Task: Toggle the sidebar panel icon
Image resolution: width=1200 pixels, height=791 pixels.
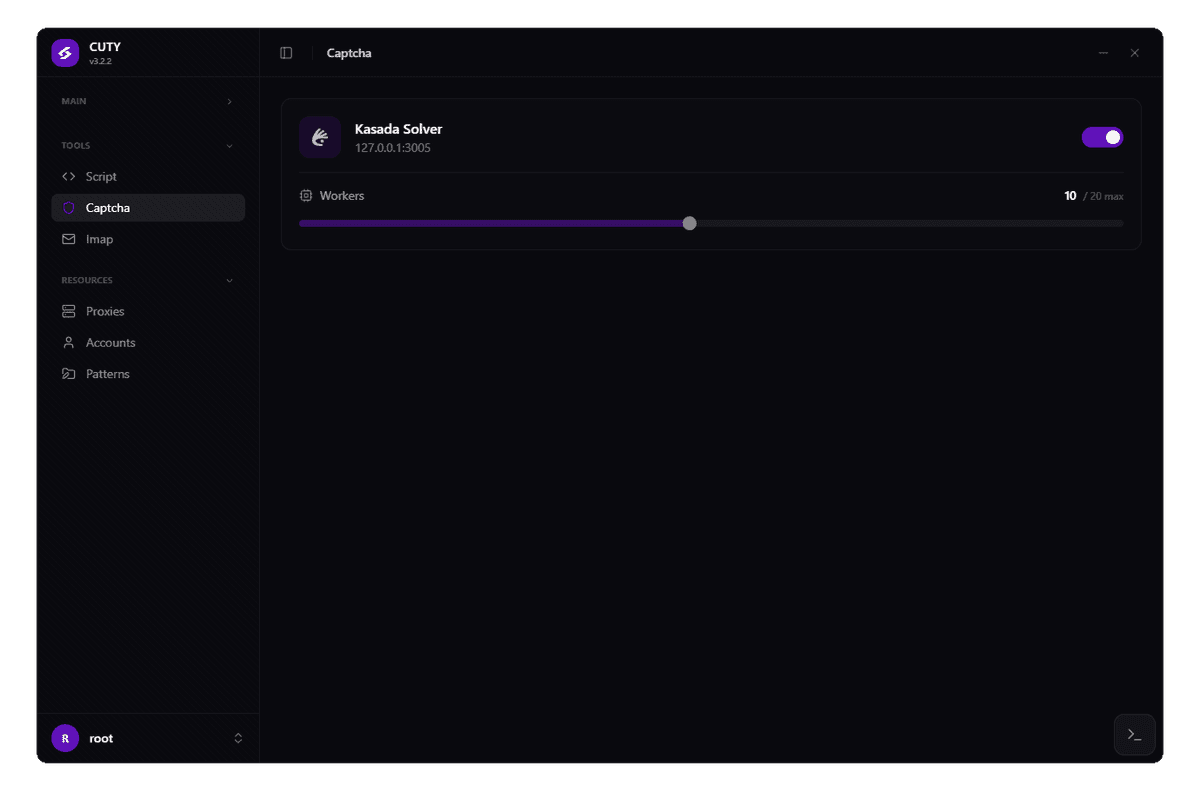Action: pyautogui.click(x=286, y=53)
